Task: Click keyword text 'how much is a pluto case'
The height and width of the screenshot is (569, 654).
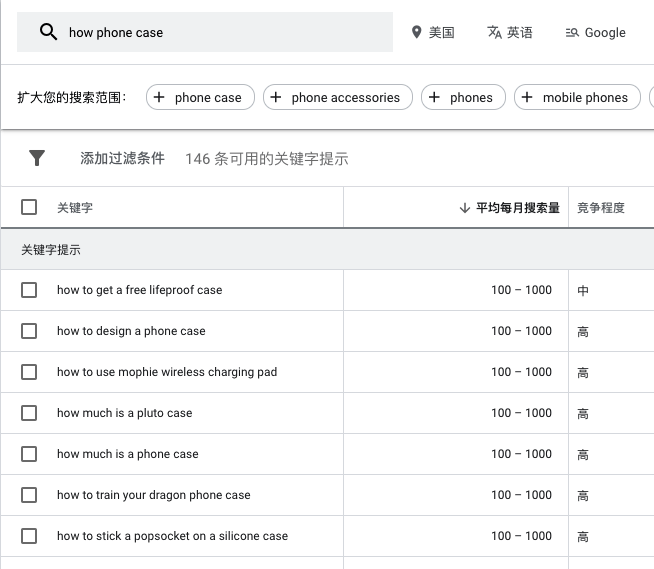Action: click(x=125, y=413)
